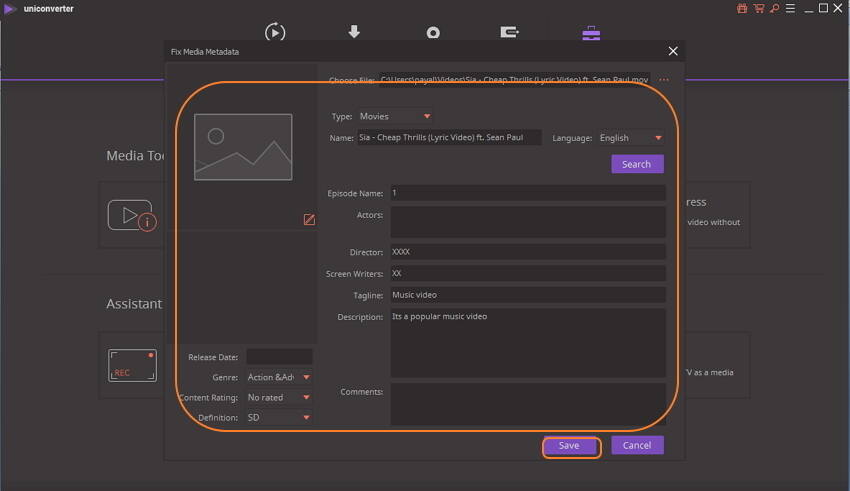
Task: Open the Genre dropdown
Action: pos(279,377)
